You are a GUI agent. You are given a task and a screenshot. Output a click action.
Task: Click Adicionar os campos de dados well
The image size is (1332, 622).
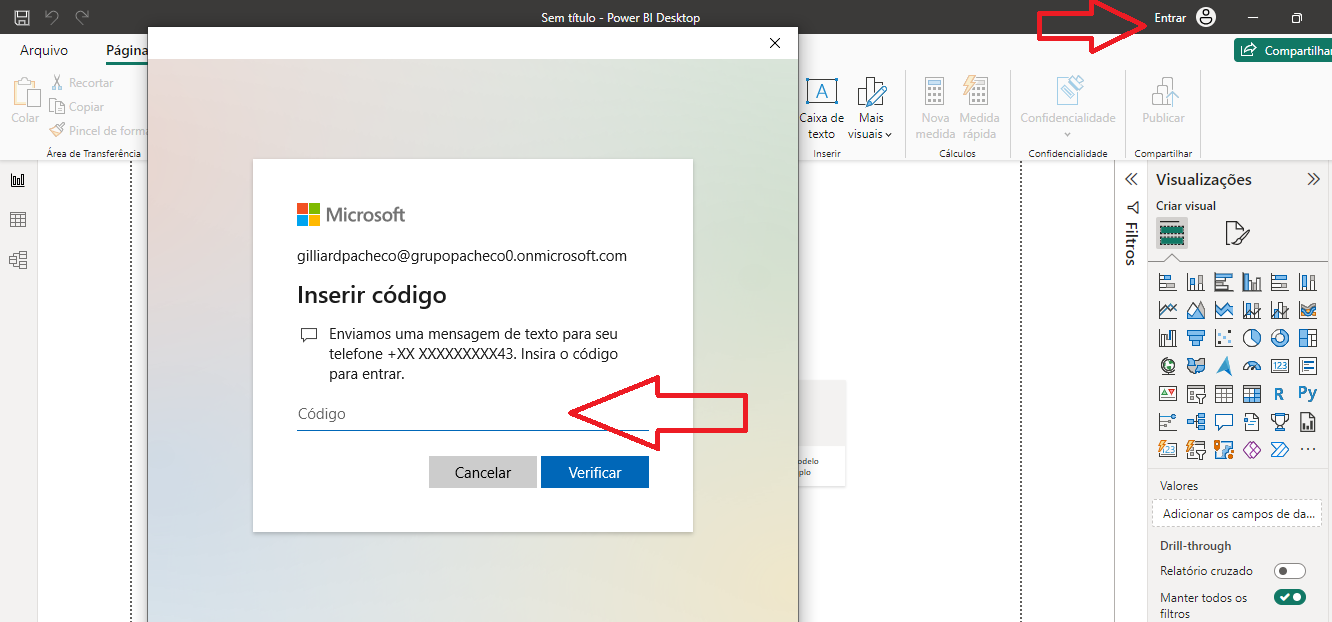pos(1237,514)
